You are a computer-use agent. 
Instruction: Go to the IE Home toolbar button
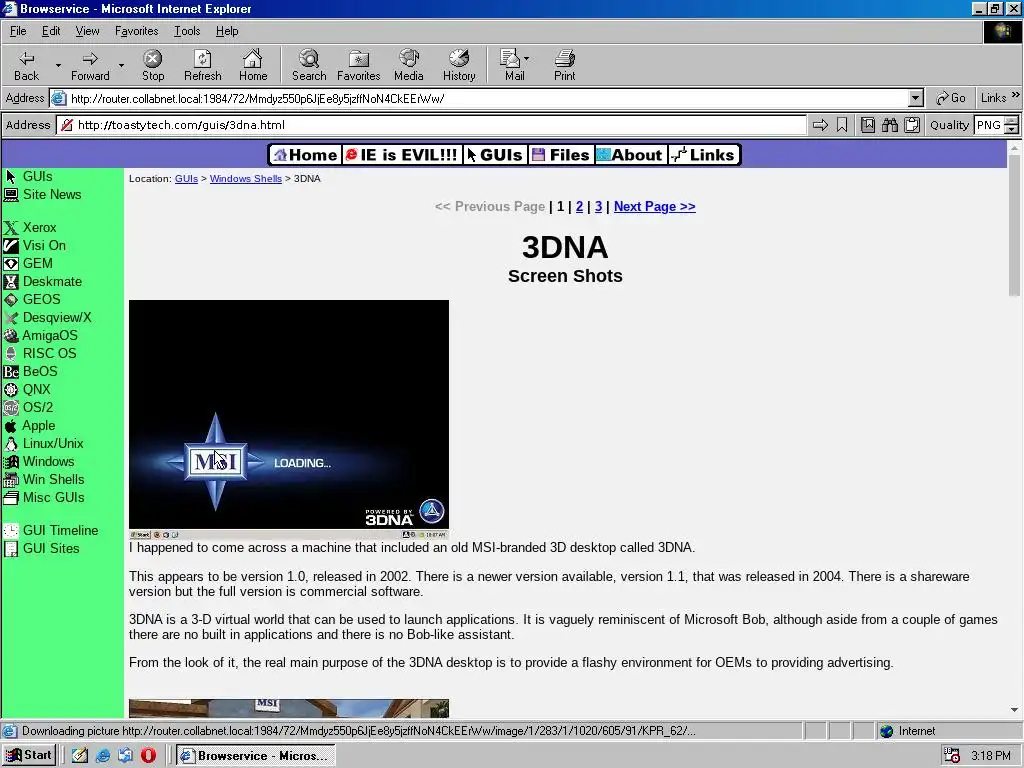253,65
